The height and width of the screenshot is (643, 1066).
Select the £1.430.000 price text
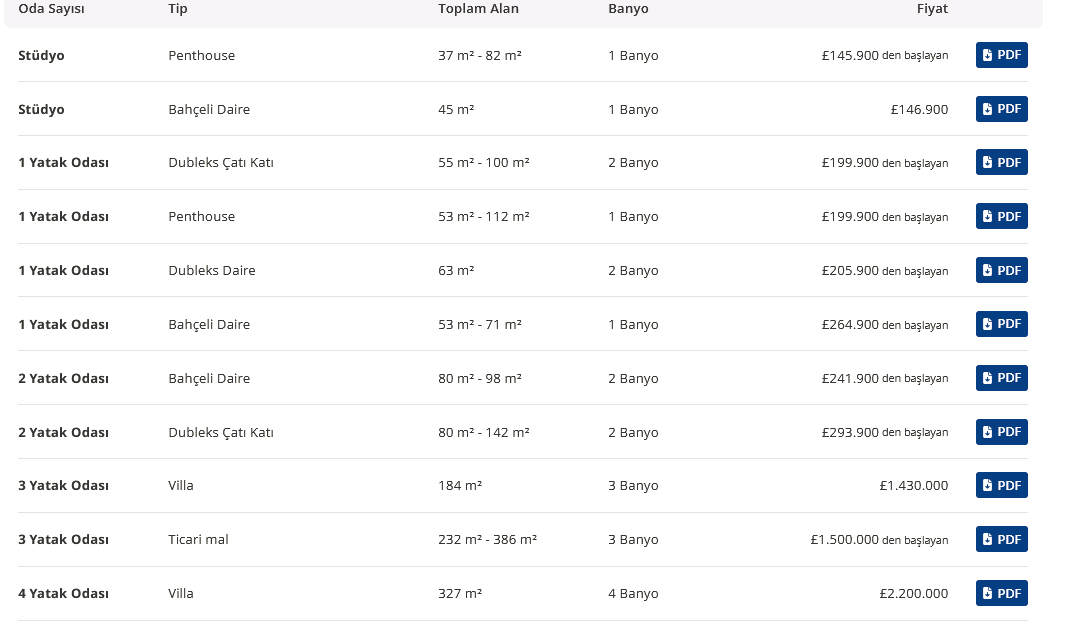pos(913,485)
